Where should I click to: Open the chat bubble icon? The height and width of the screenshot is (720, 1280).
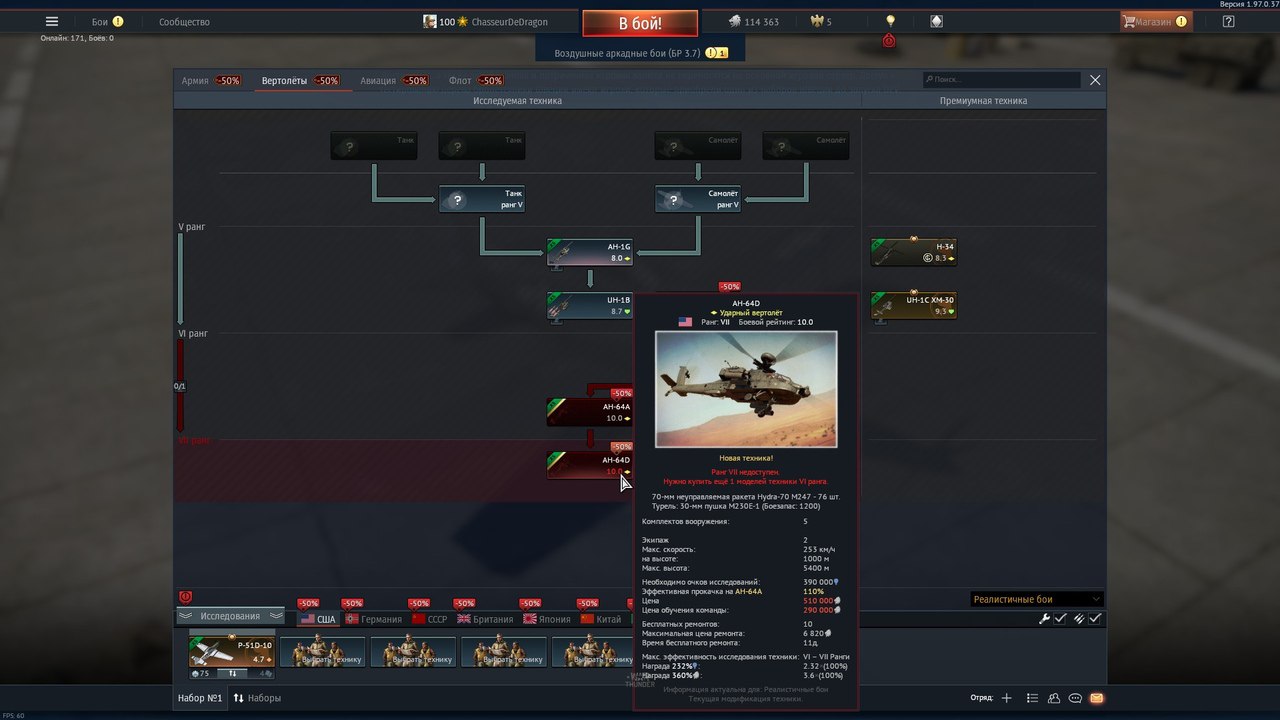coord(1075,698)
